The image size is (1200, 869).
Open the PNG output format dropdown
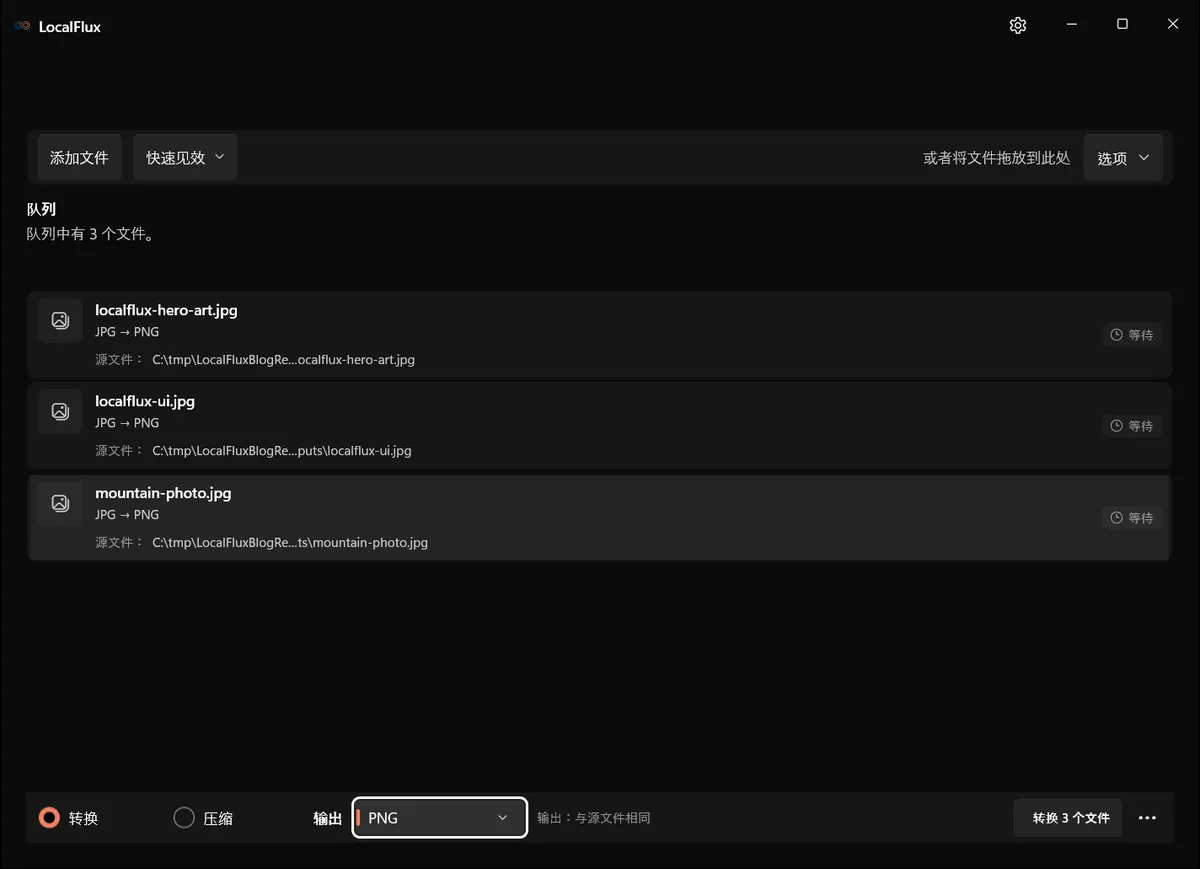coord(440,818)
